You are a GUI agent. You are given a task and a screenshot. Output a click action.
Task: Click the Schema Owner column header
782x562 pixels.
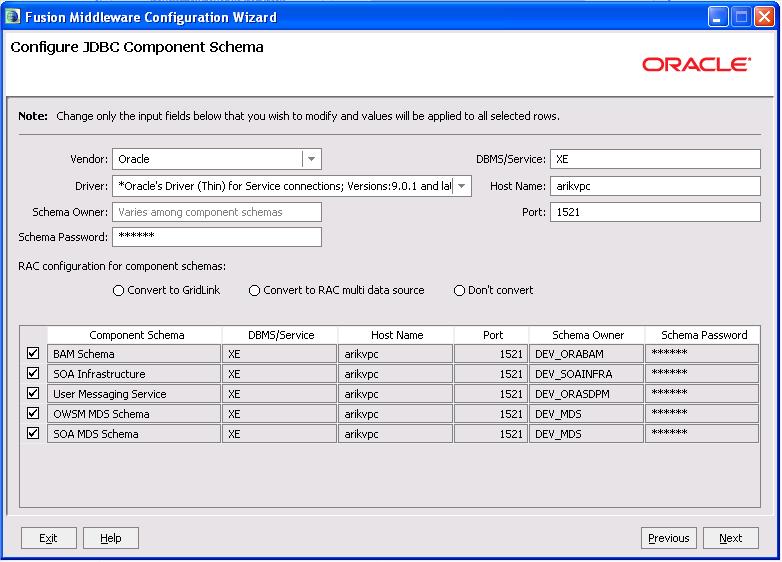click(587, 336)
